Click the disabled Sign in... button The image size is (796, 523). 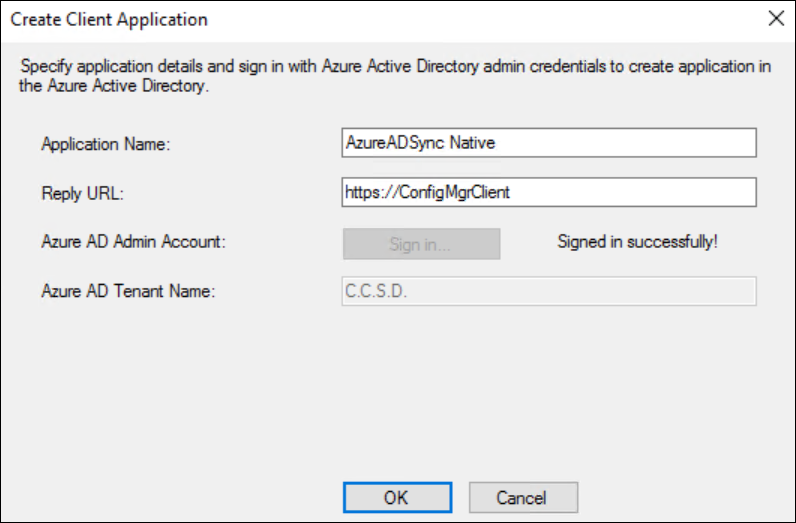click(421, 244)
